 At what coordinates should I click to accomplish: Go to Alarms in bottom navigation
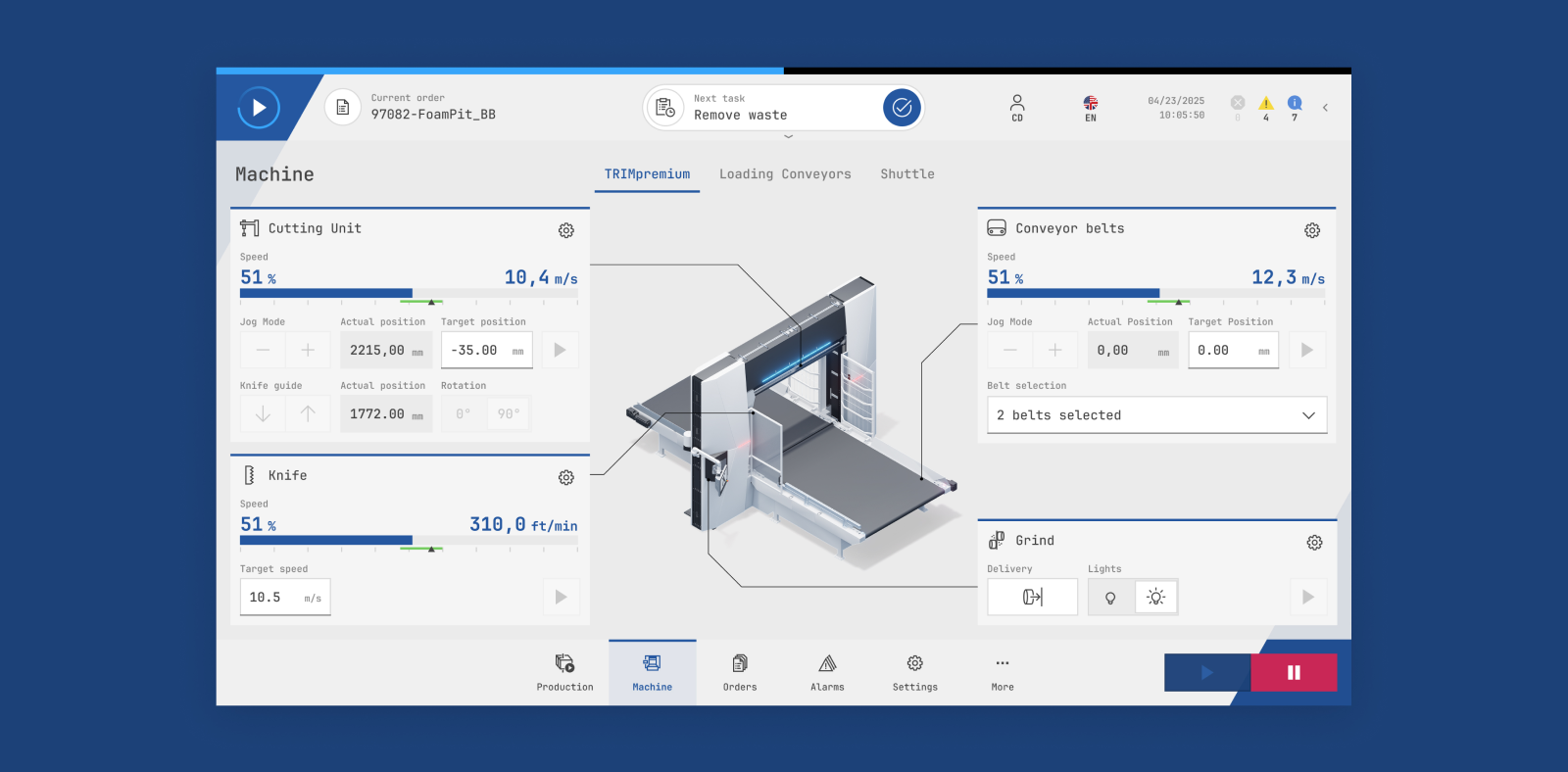(827, 672)
